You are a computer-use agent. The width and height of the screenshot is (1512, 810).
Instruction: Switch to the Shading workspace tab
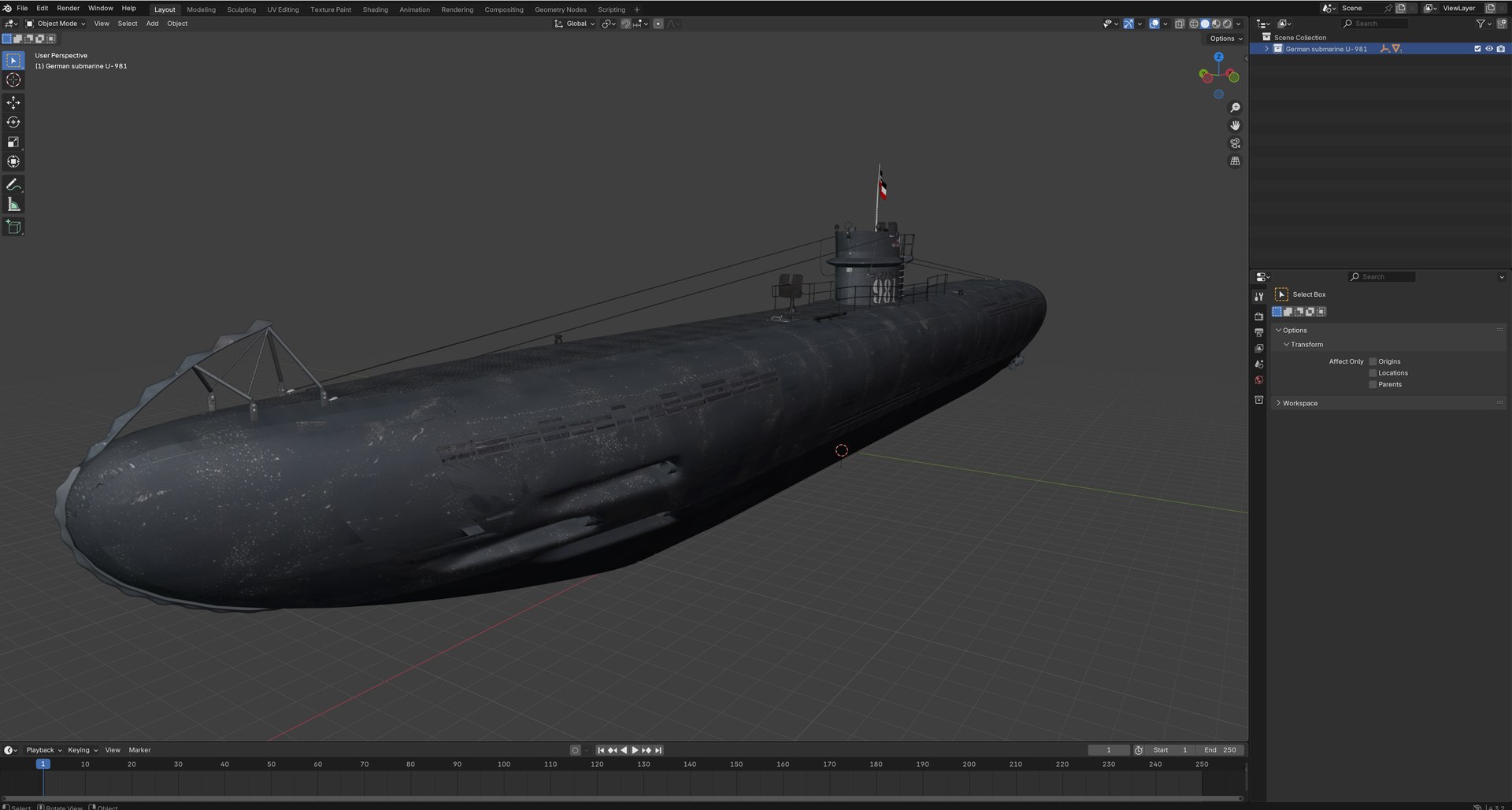pyautogui.click(x=375, y=9)
